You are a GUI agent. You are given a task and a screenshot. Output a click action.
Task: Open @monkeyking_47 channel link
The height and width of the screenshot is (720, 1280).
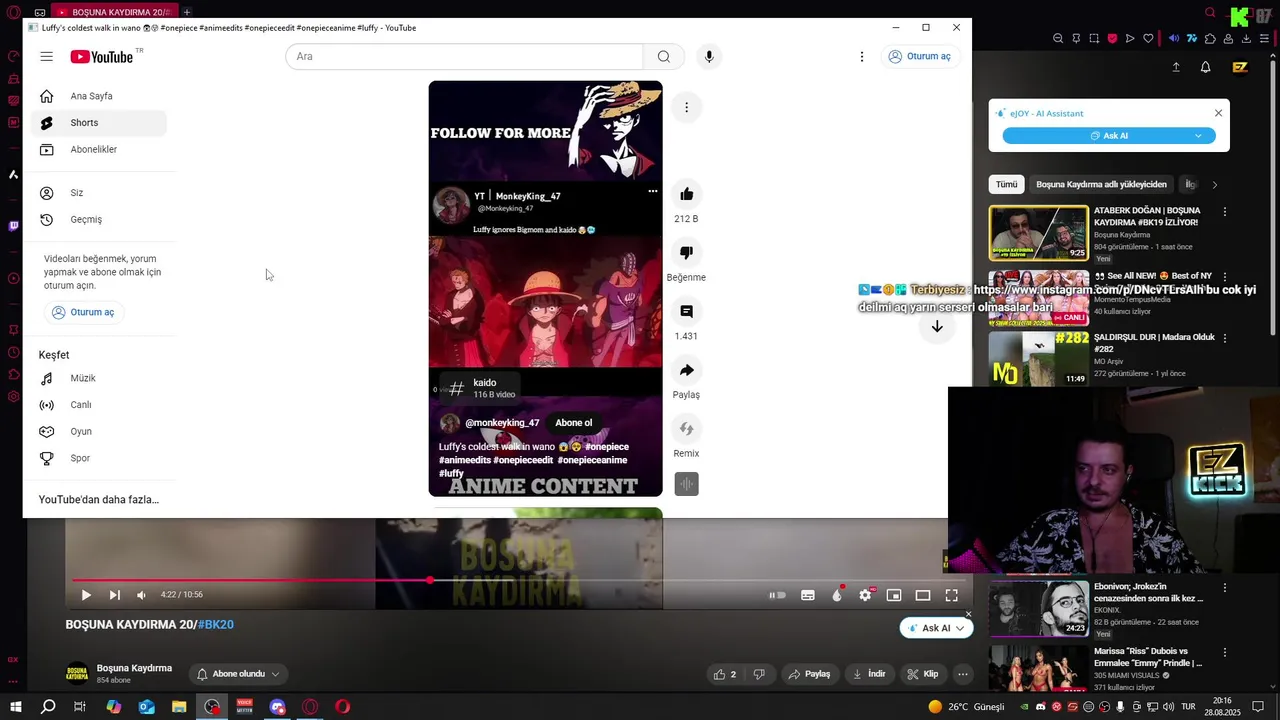click(502, 423)
